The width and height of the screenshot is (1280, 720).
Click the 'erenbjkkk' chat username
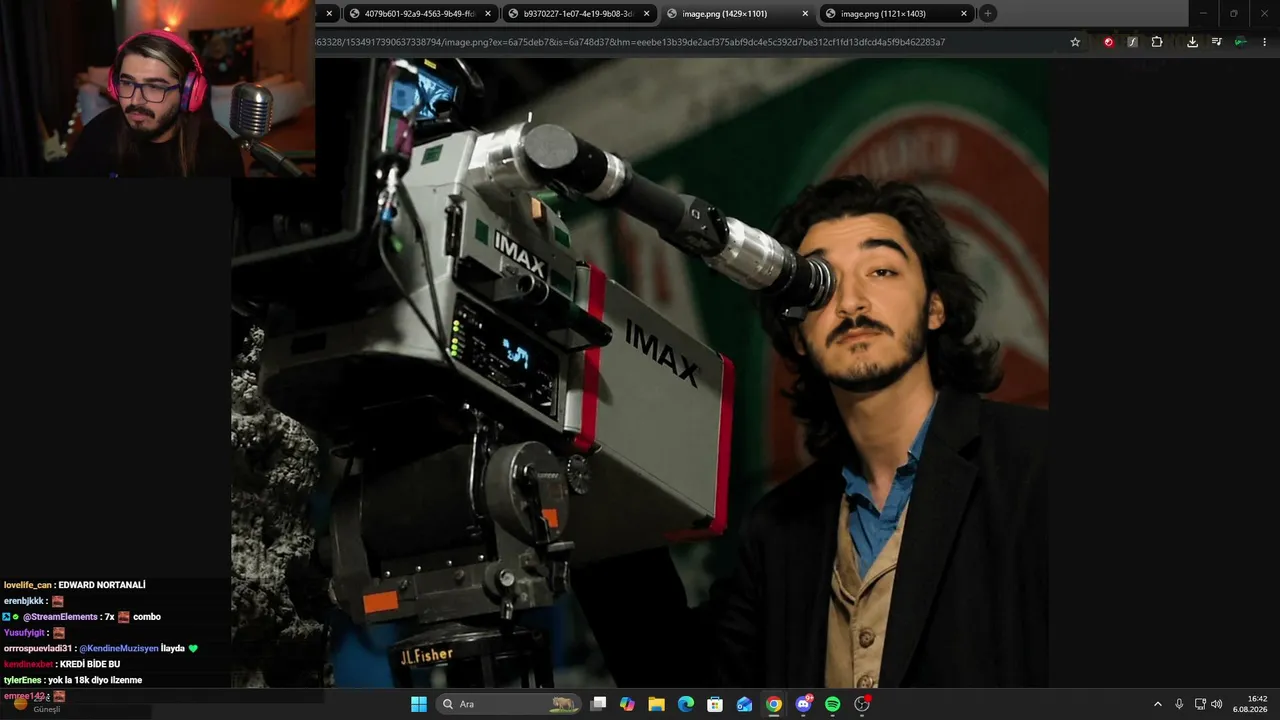[x=24, y=601]
